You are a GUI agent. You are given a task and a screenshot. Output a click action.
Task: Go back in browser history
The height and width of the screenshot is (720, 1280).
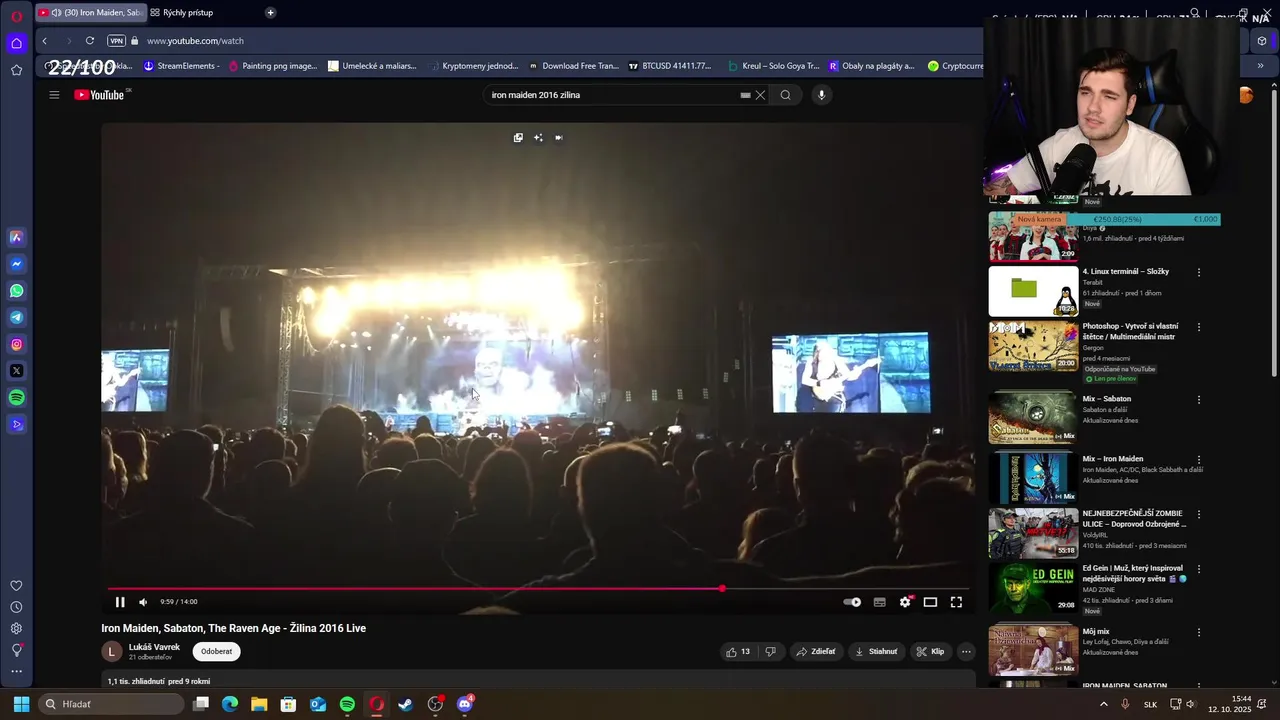45,41
